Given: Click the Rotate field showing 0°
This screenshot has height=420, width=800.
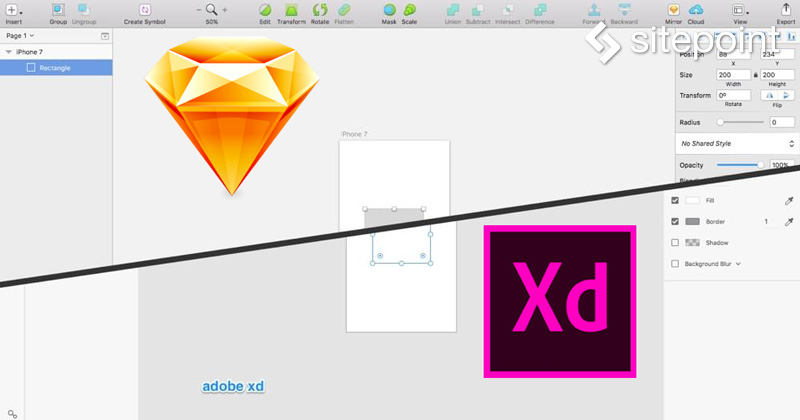Looking at the screenshot, I should point(733,95).
